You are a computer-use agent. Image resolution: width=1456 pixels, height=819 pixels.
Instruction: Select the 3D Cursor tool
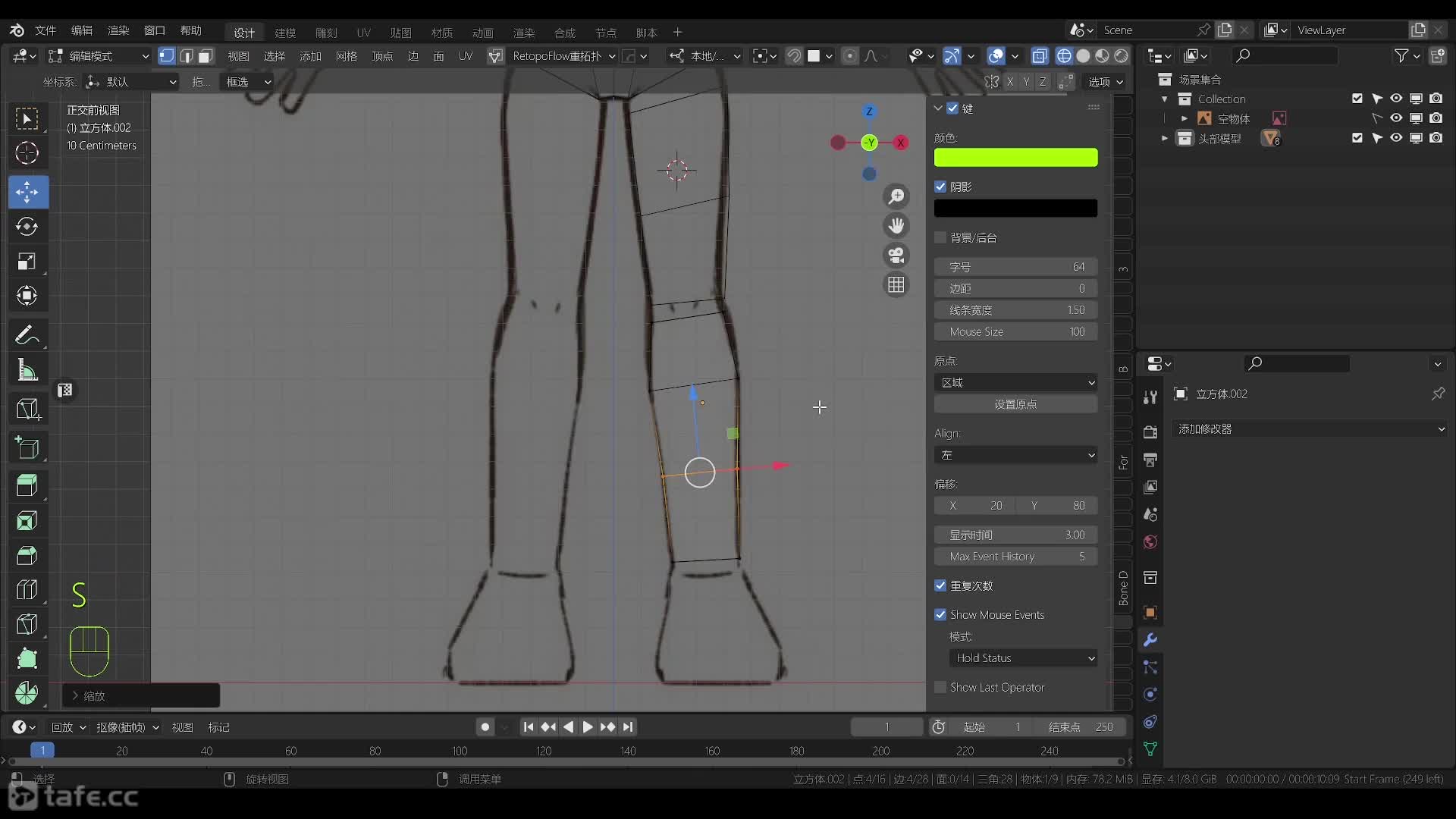(27, 153)
